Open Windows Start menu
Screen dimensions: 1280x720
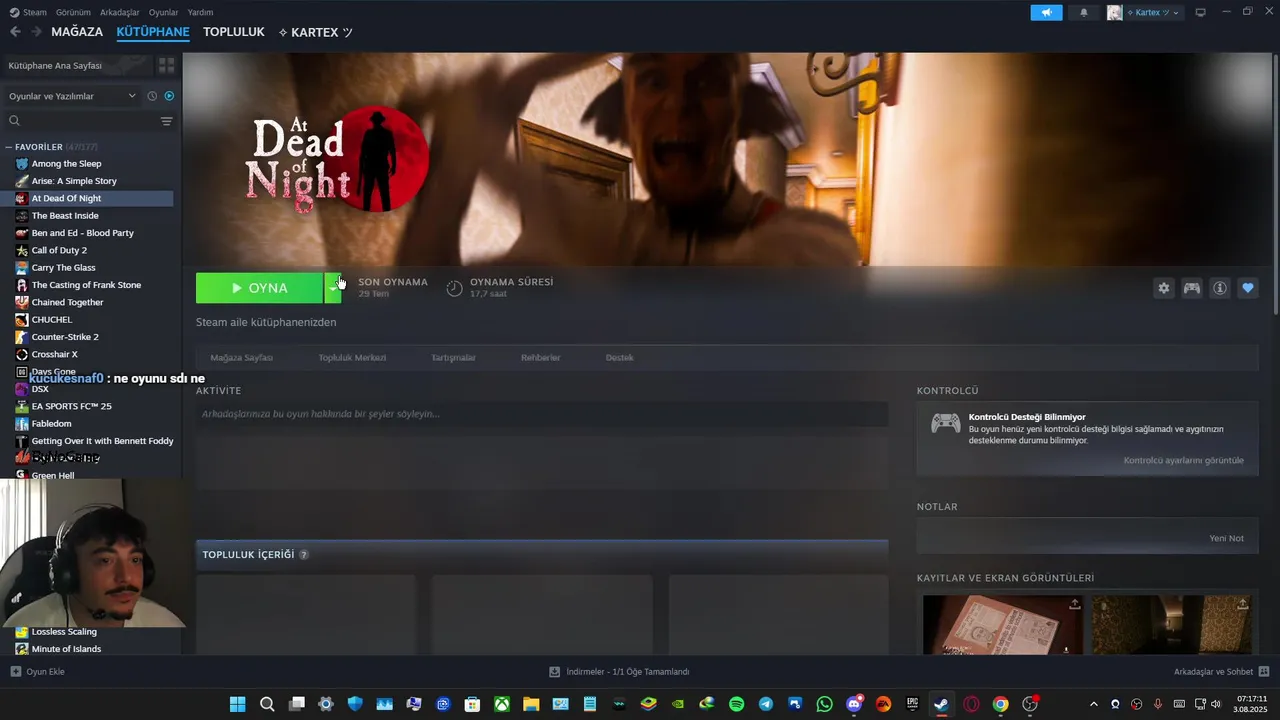coord(237,704)
